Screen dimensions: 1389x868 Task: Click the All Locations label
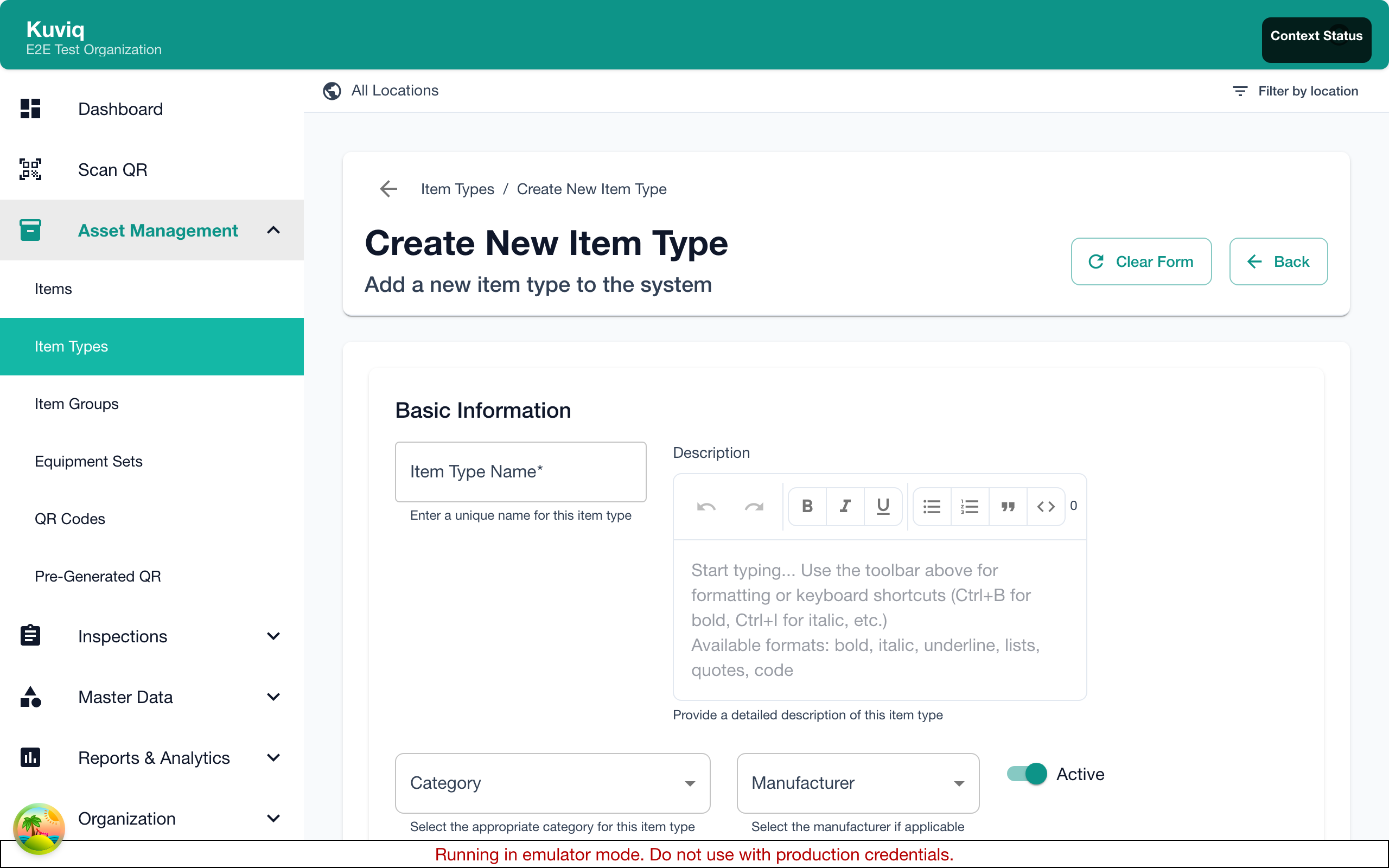[x=395, y=91]
